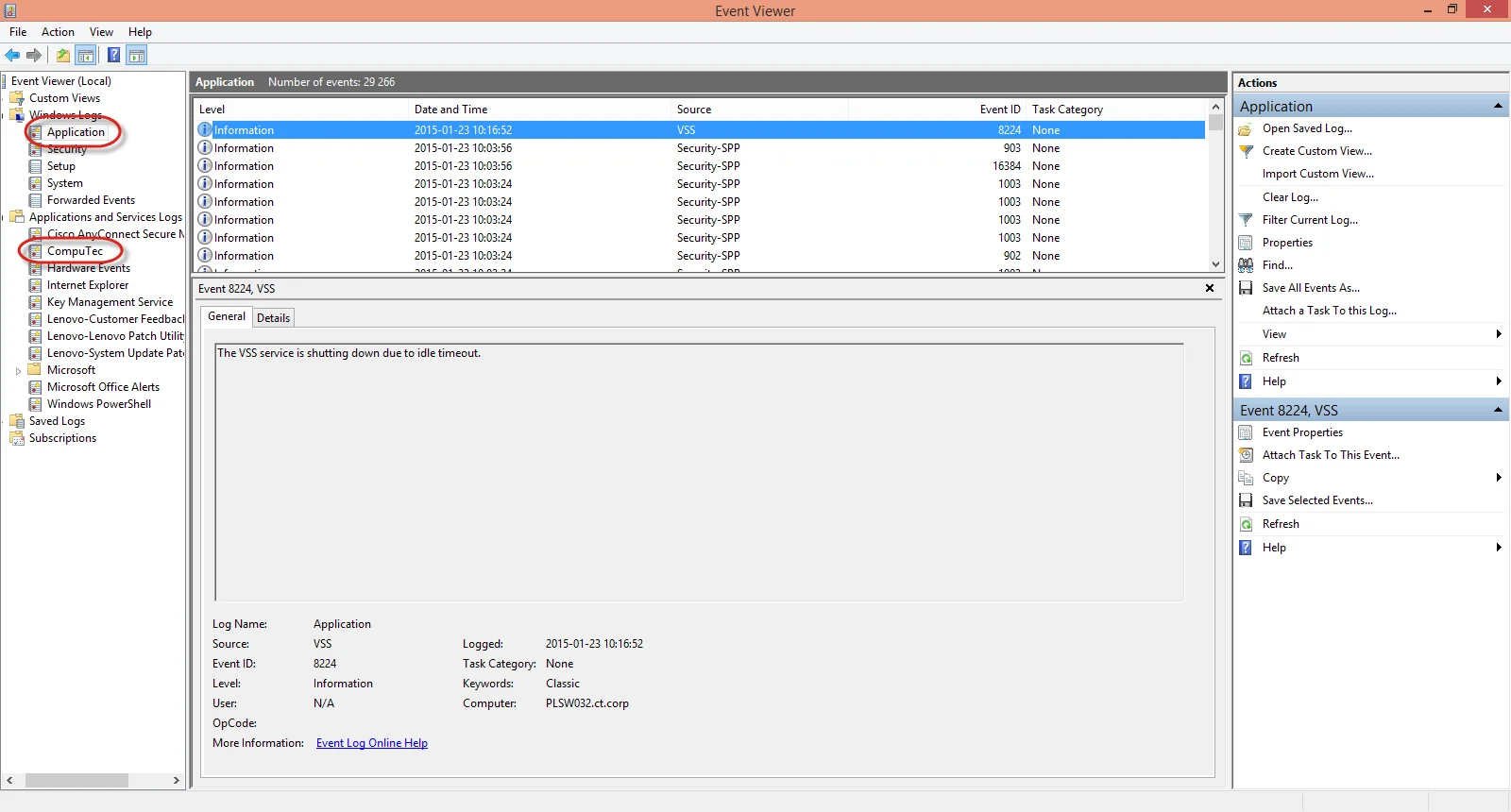This screenshot has height=812, width=1511.
Task: Sort events by Event ID column header
Action: [x=938, y=110]
